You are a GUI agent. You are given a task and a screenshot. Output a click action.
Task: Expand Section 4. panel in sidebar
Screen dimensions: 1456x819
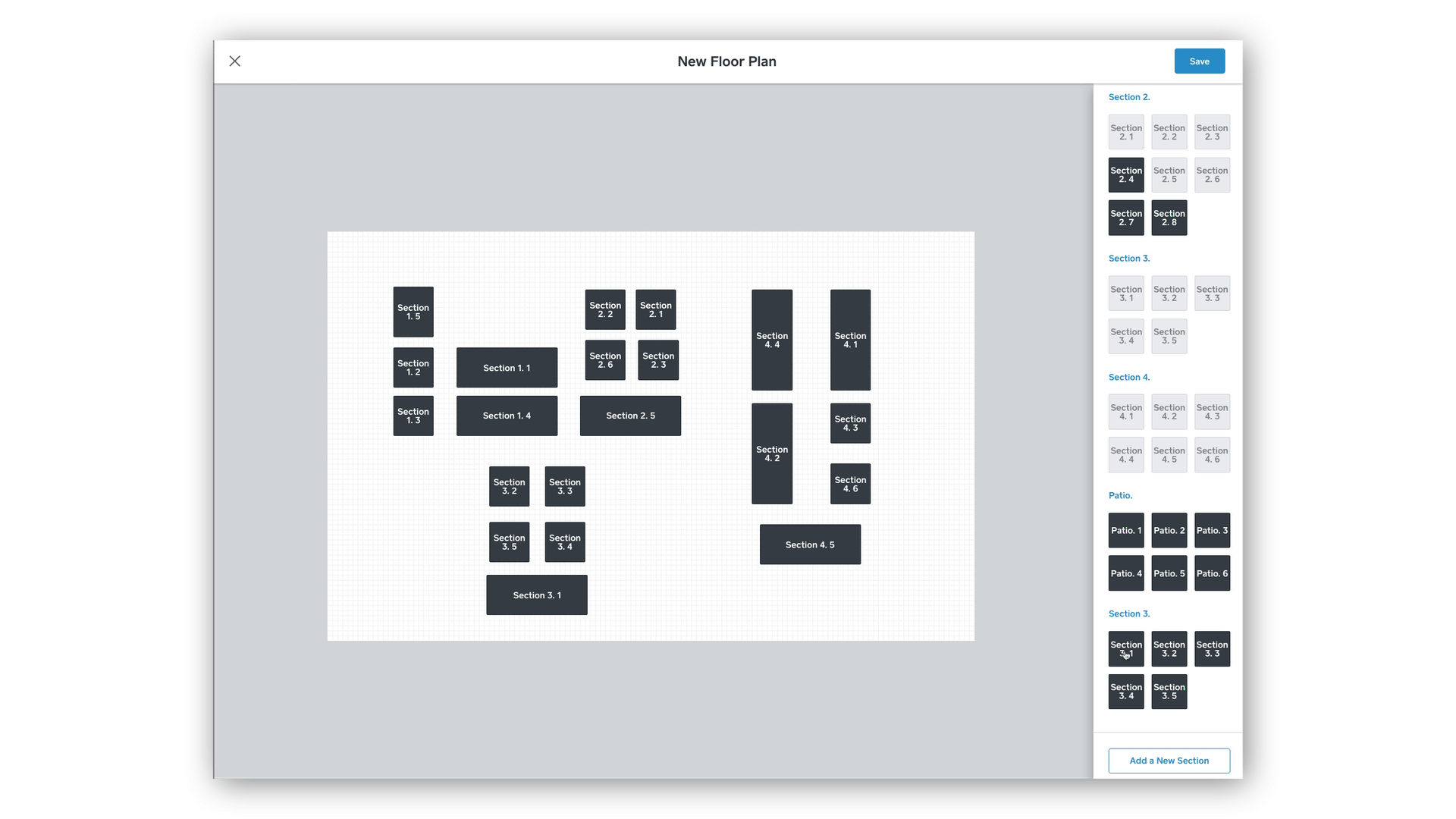(1129, 376)
